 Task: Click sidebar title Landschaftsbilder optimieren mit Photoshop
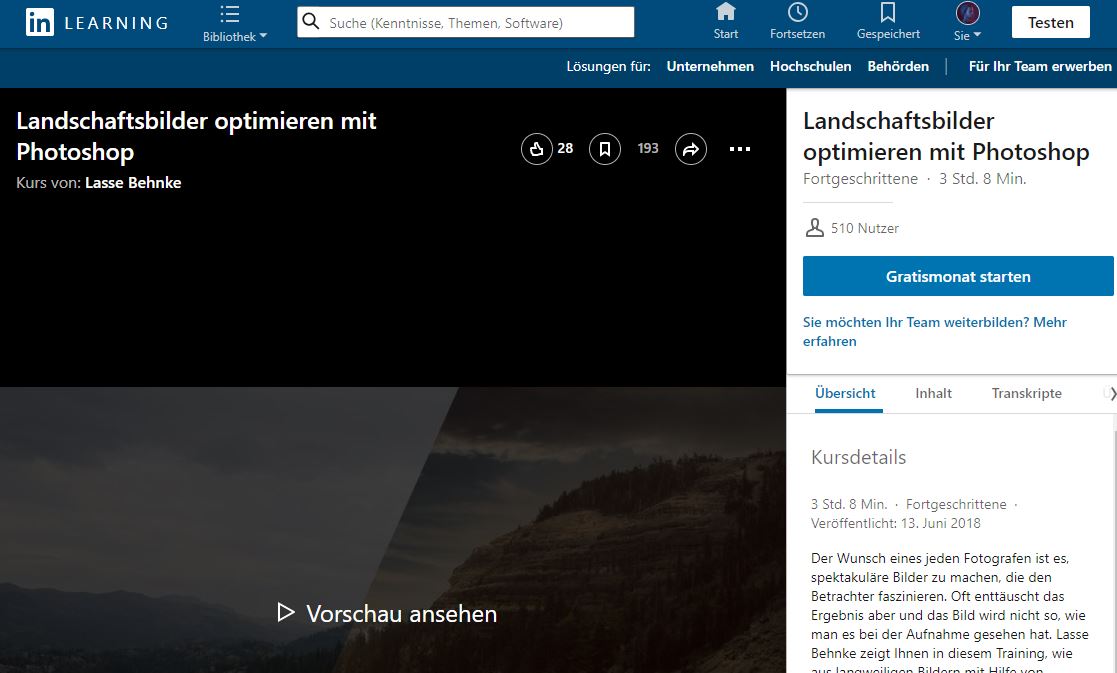point(946,136)
